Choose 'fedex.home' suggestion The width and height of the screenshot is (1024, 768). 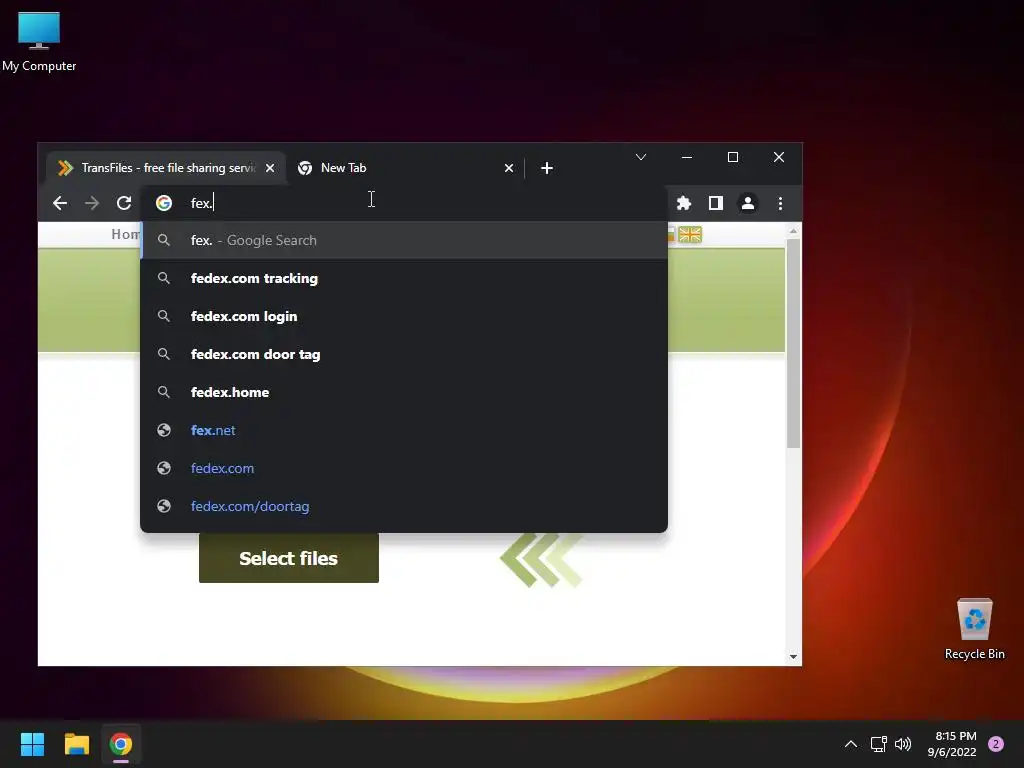coord(404,392)
